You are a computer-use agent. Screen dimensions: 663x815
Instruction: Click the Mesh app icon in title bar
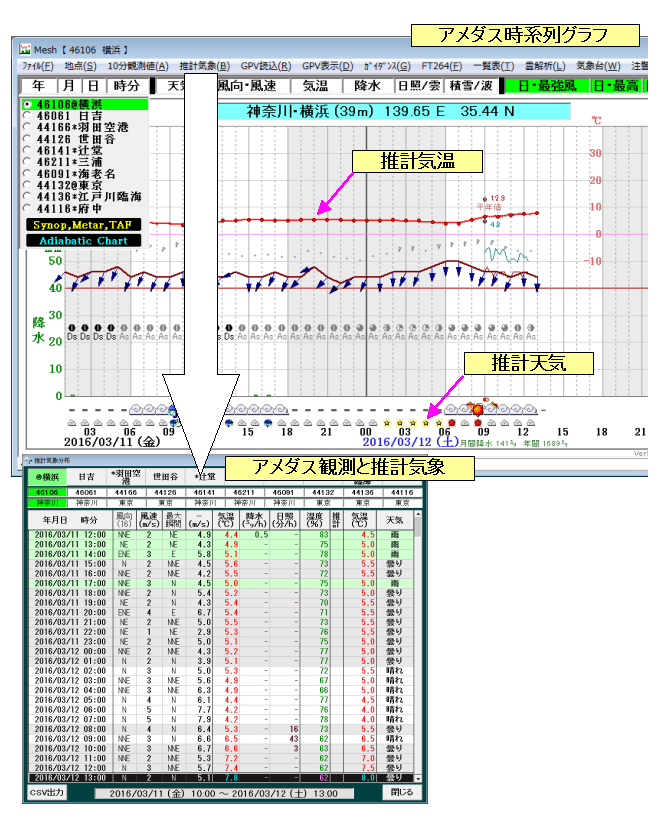coord(25,49)
